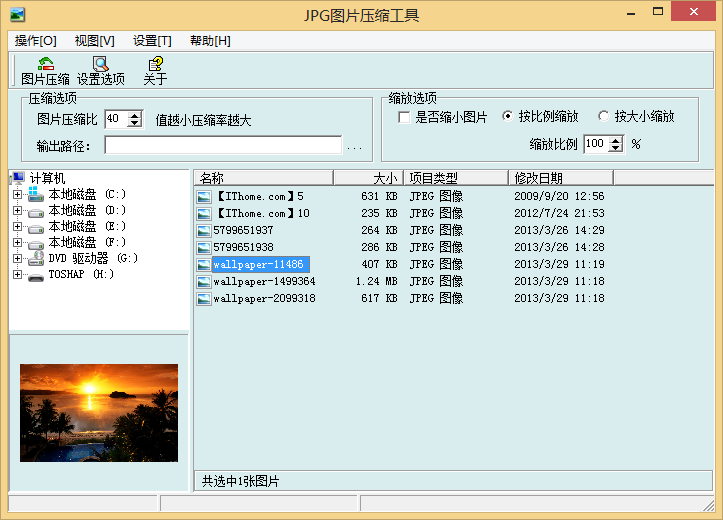
Task: Click the 本地磁盘 (D:) drive icon
Action: [x=36, y=213]
